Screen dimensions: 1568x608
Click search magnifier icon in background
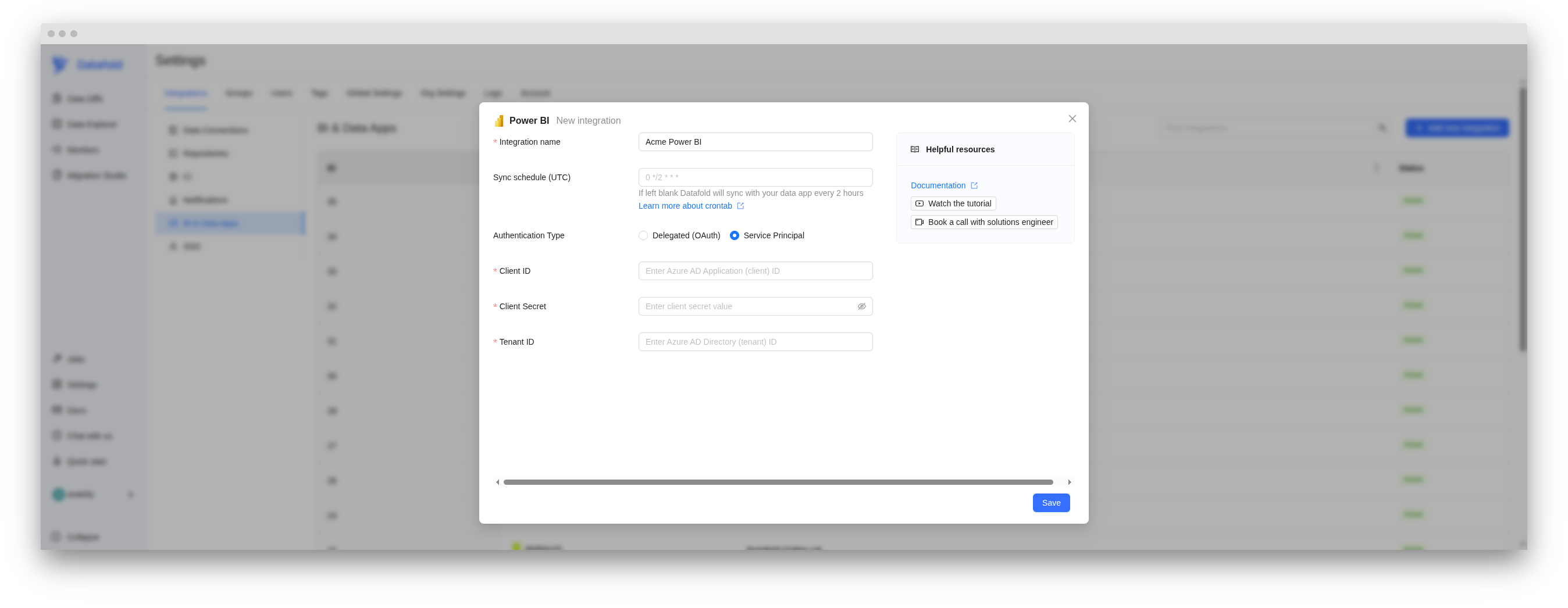(x=1382, y=128)
